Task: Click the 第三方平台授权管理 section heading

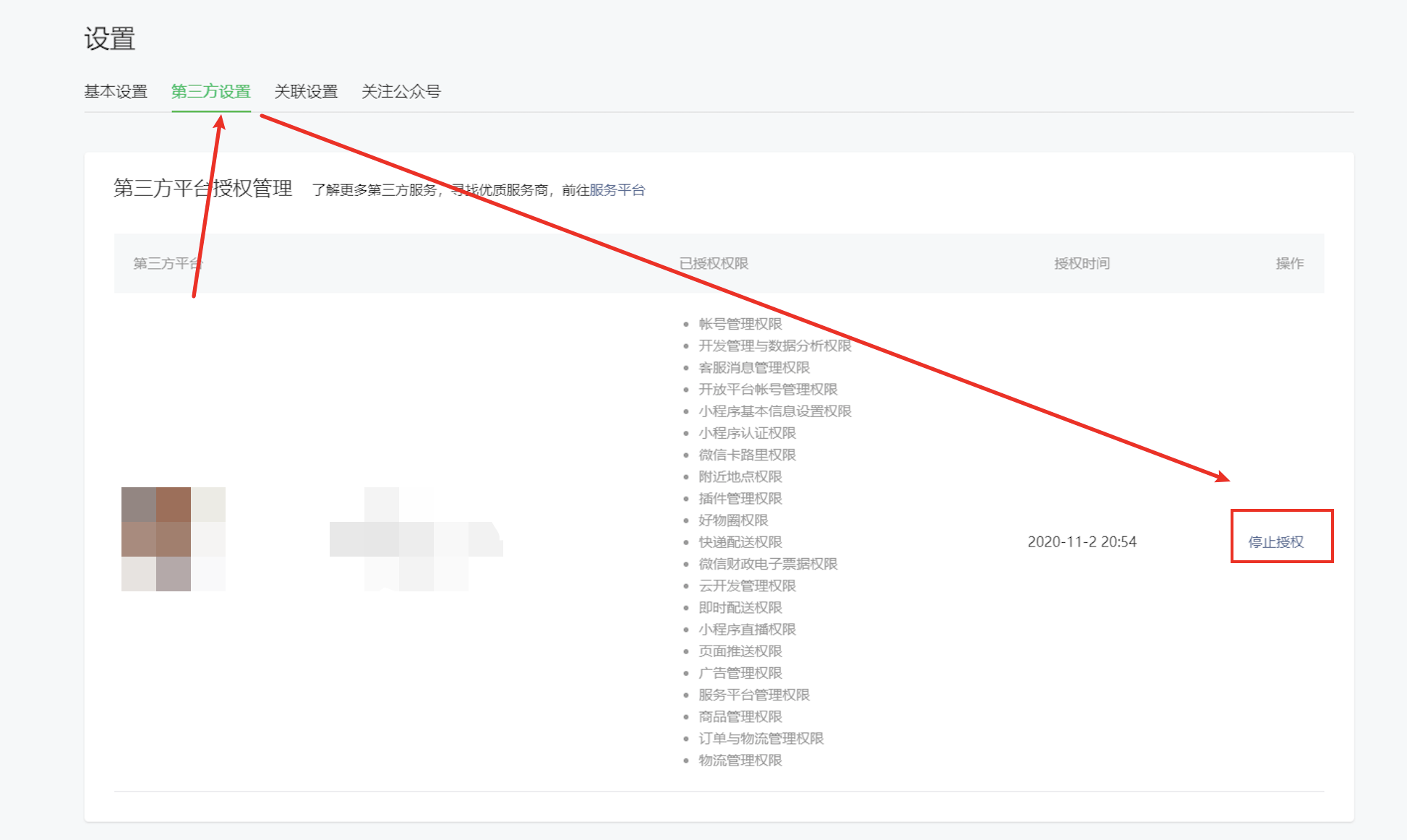Action: [x=203, y=189]
